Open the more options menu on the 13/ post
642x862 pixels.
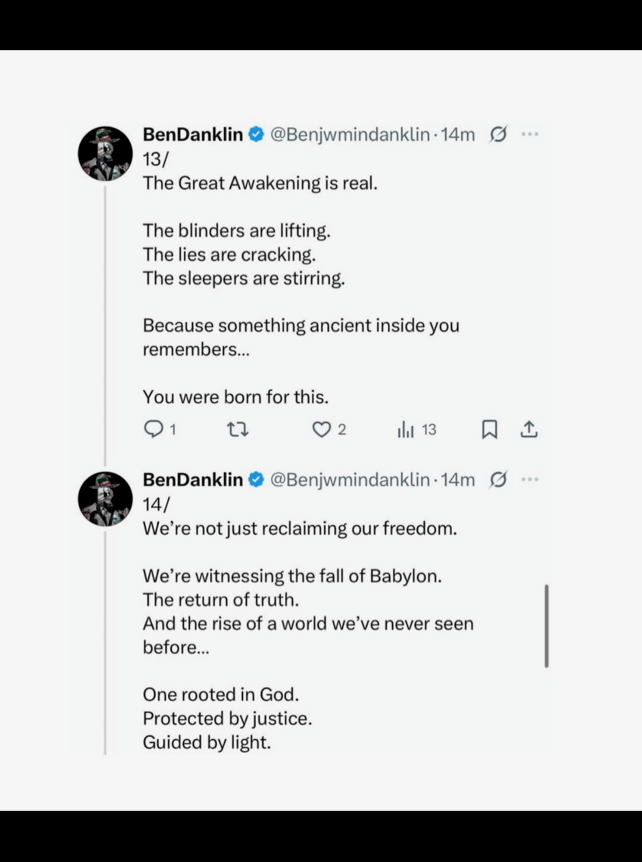point(530,135)
